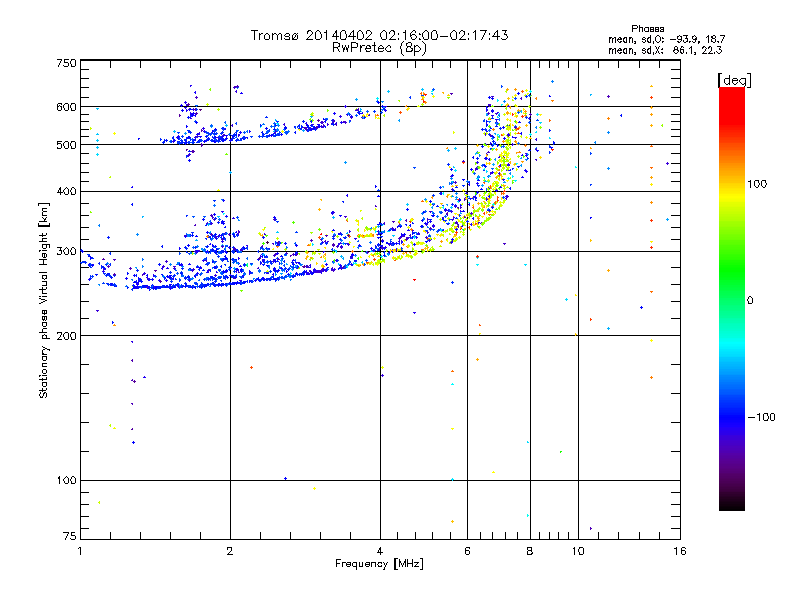Screen dimensions: 800x600
Task: Click the x-axis tick label '2'
Action: [x=230, y=551]
